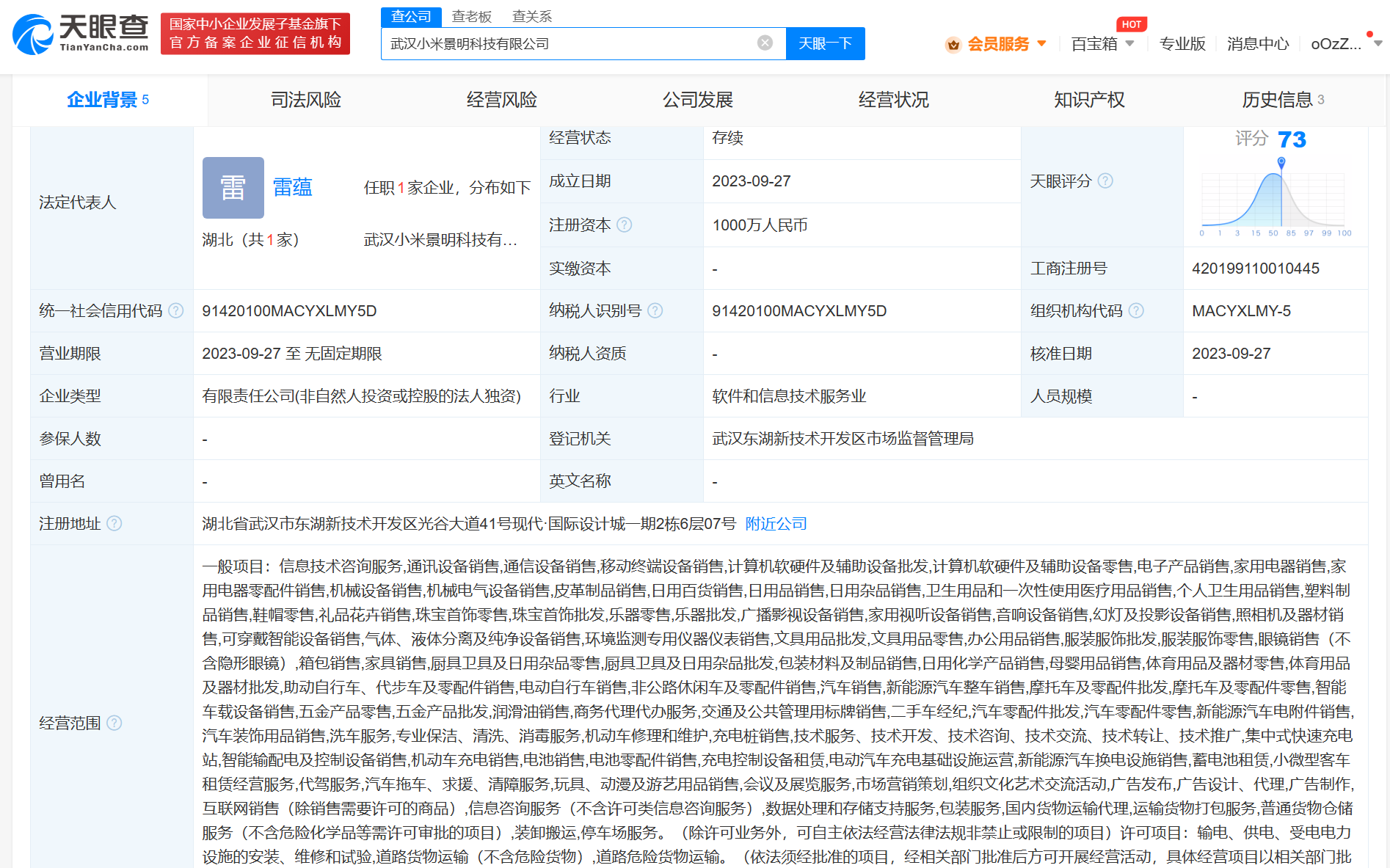The width and height of the screenshot is (1390, 868).
Task: Open legal representative 雷蕴 link
Action: pos(292,188)
